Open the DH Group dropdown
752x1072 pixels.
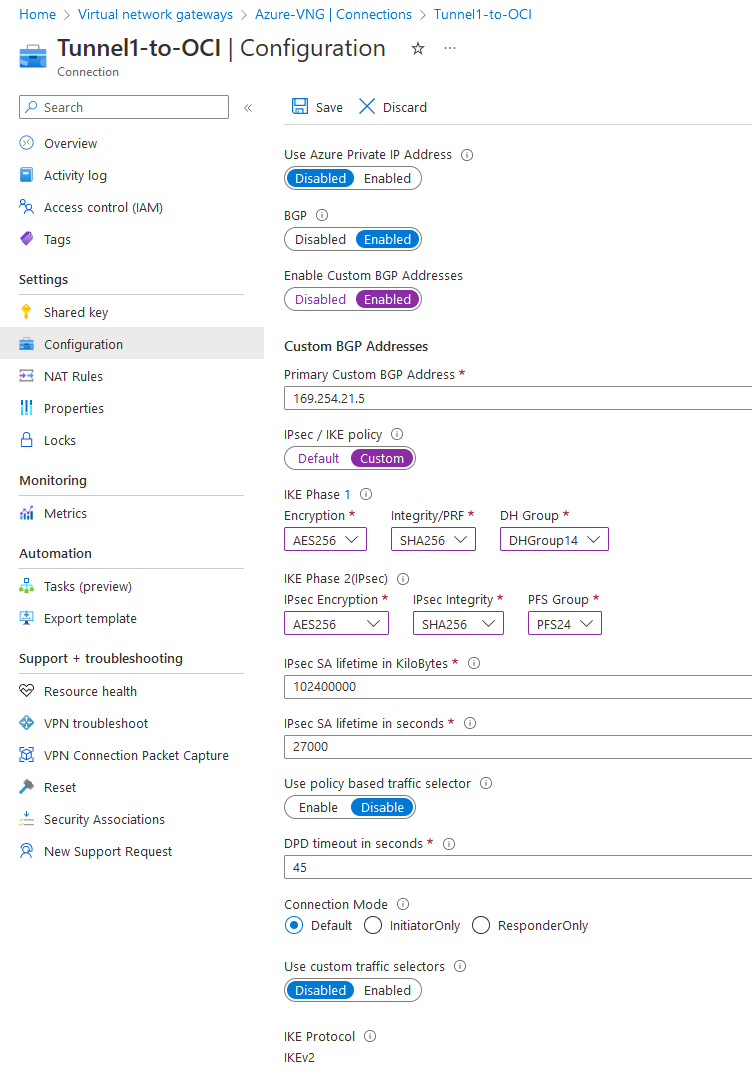554,540
